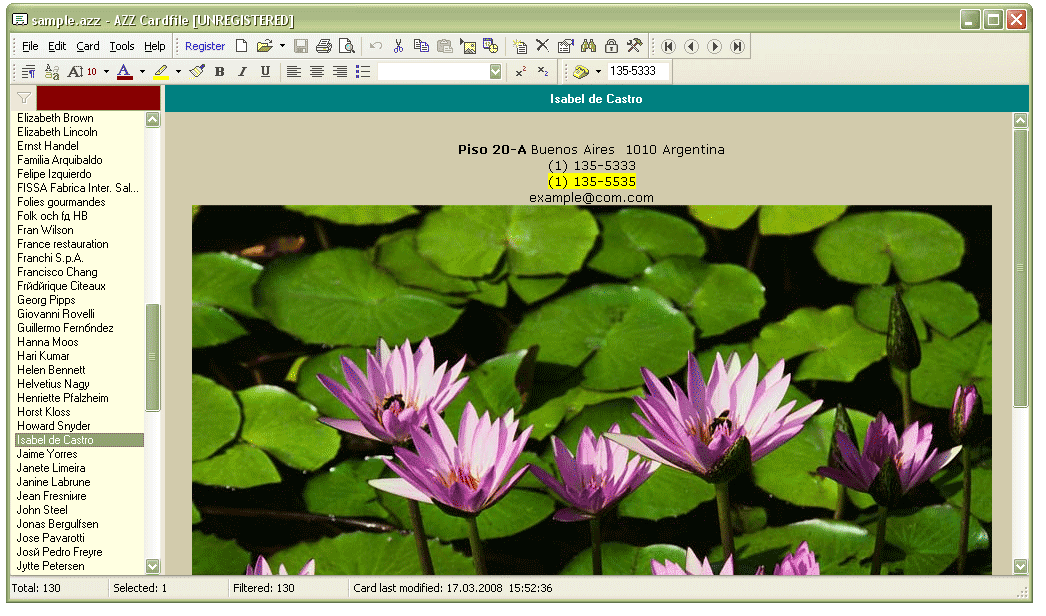This screenshot has width=1046, height=616.
Task: Open the phone dial dropdown arrow
Action: [598, 71]
